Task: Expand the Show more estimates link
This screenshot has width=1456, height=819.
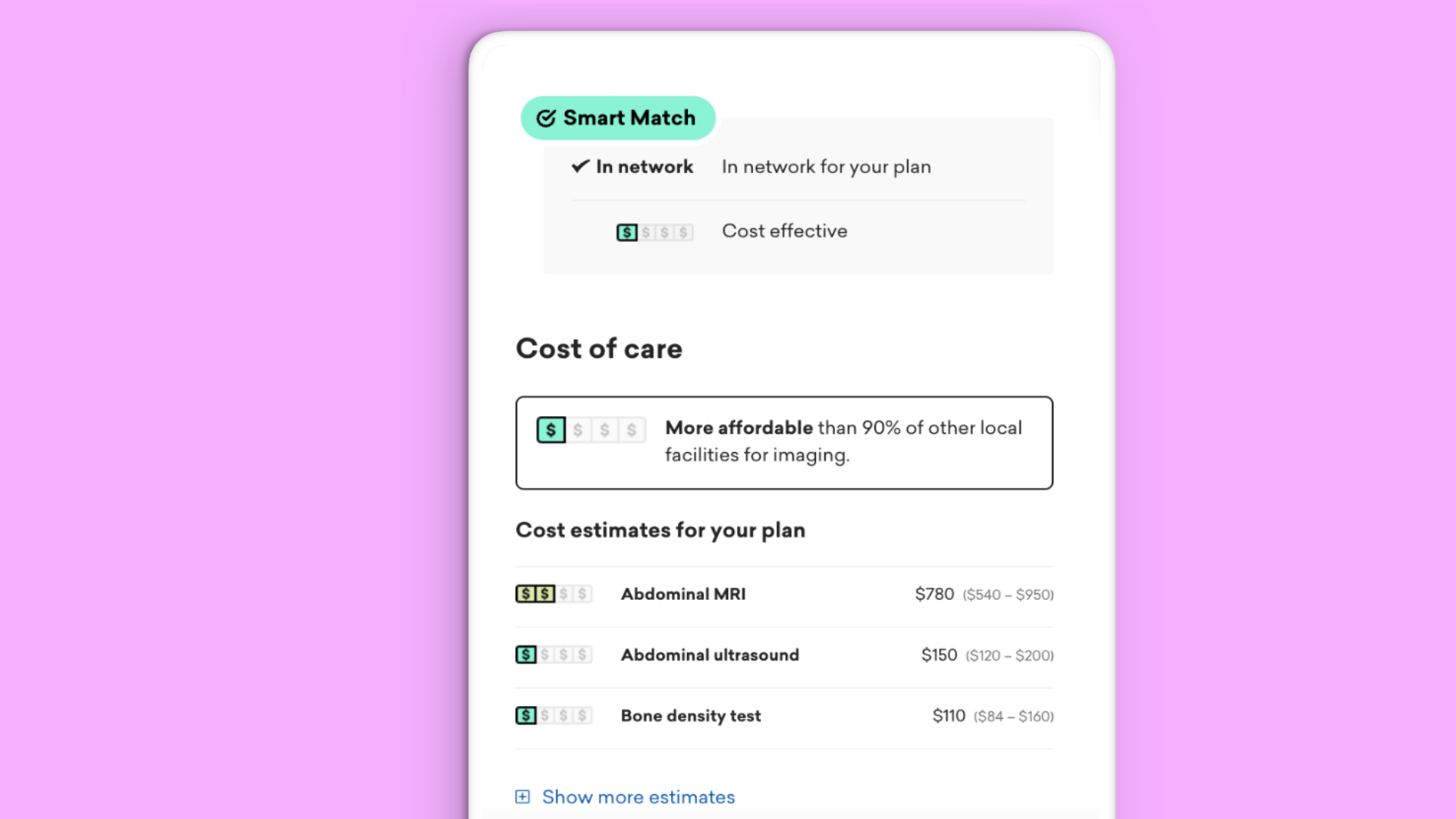Action: pos(639,797)
